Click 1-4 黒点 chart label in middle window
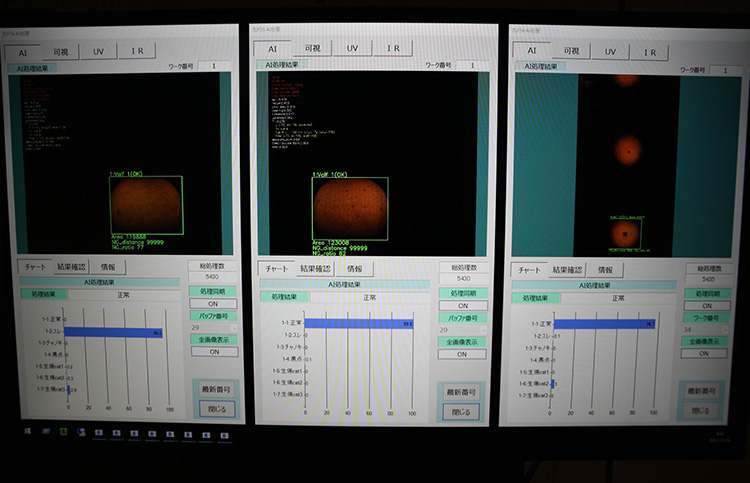This screenshot has width=750, height=483. 292,359
